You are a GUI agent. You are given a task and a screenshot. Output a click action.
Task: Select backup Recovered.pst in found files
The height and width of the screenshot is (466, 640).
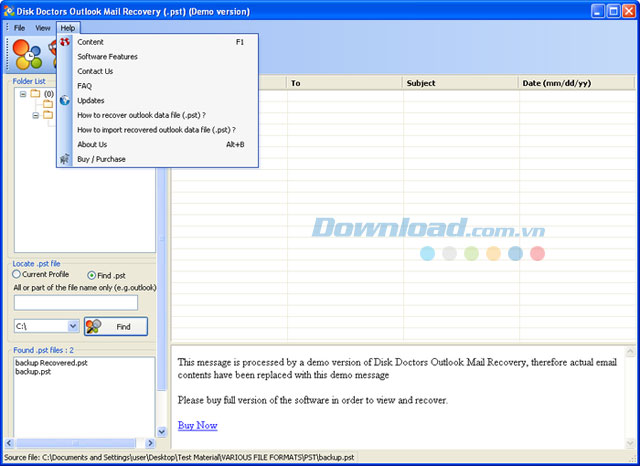pyautogui.click(x=51, y=362)
